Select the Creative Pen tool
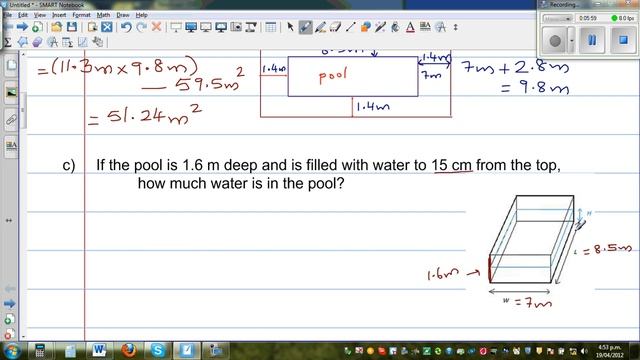The height and width of the screenshot is (360, 640). (x=320, y=27)
